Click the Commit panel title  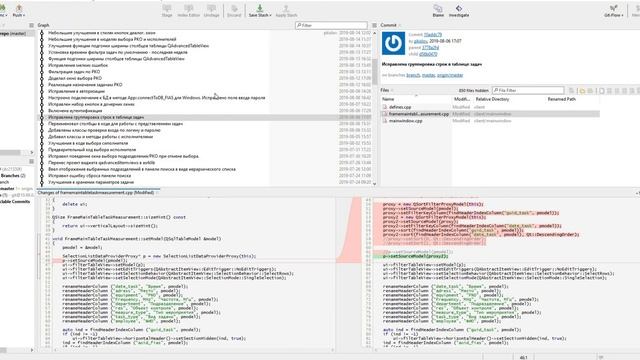click(388, 25)
